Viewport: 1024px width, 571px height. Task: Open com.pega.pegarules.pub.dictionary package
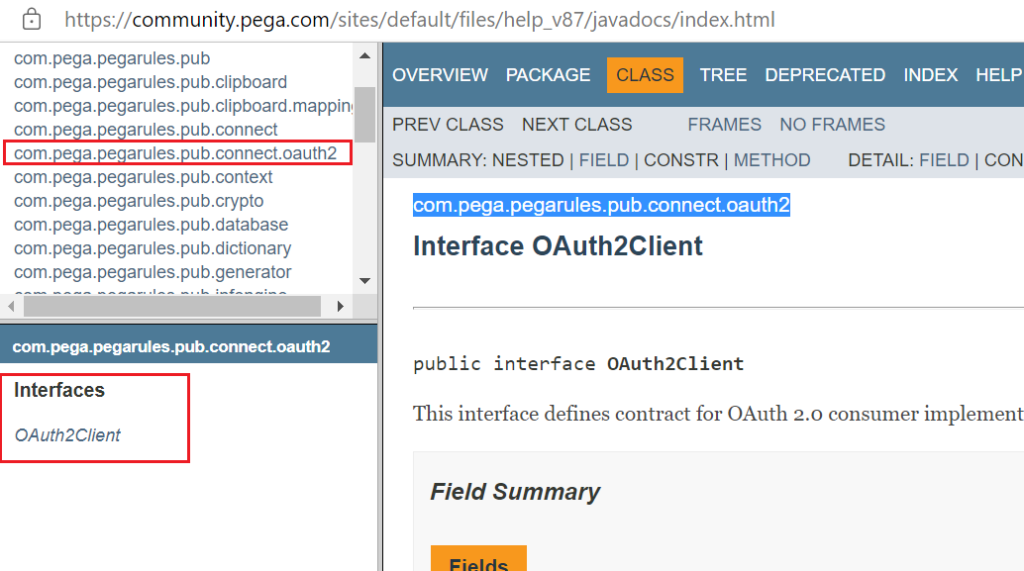152,248
